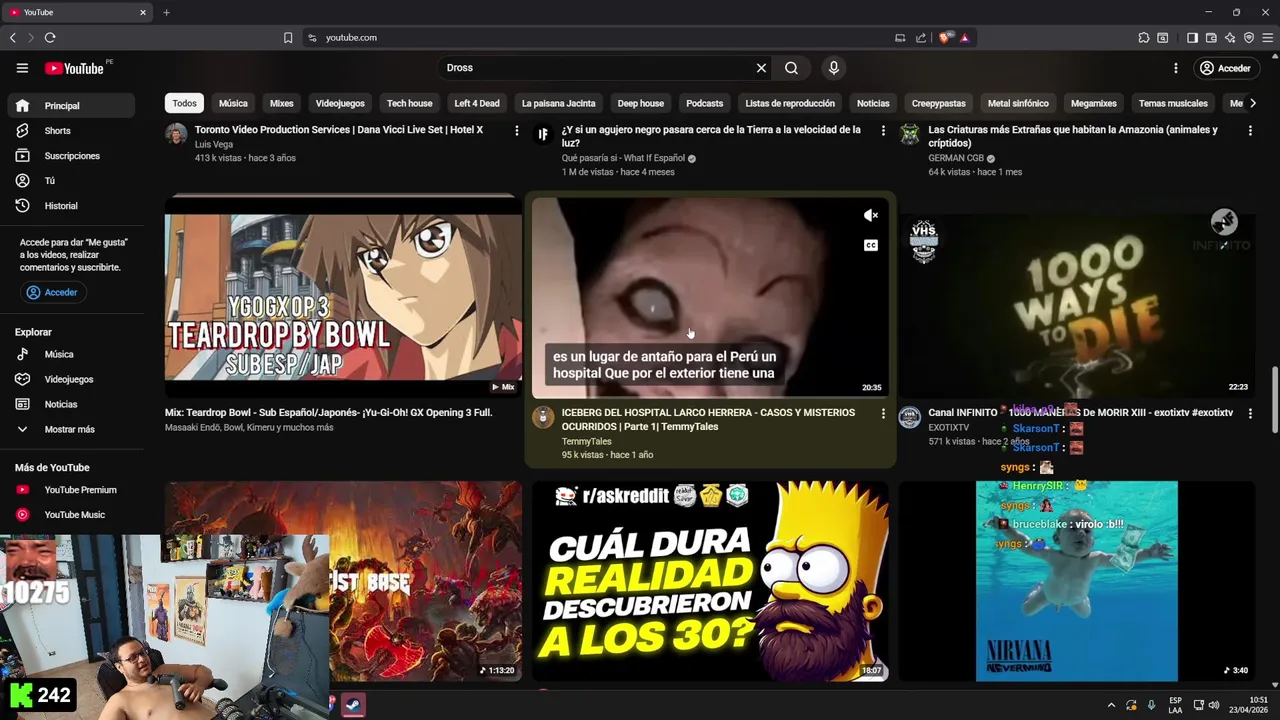Open Suscripciones in the sidebar
Screen dimensions: 1280x720
pyautogui.click(x=70, y=156)
